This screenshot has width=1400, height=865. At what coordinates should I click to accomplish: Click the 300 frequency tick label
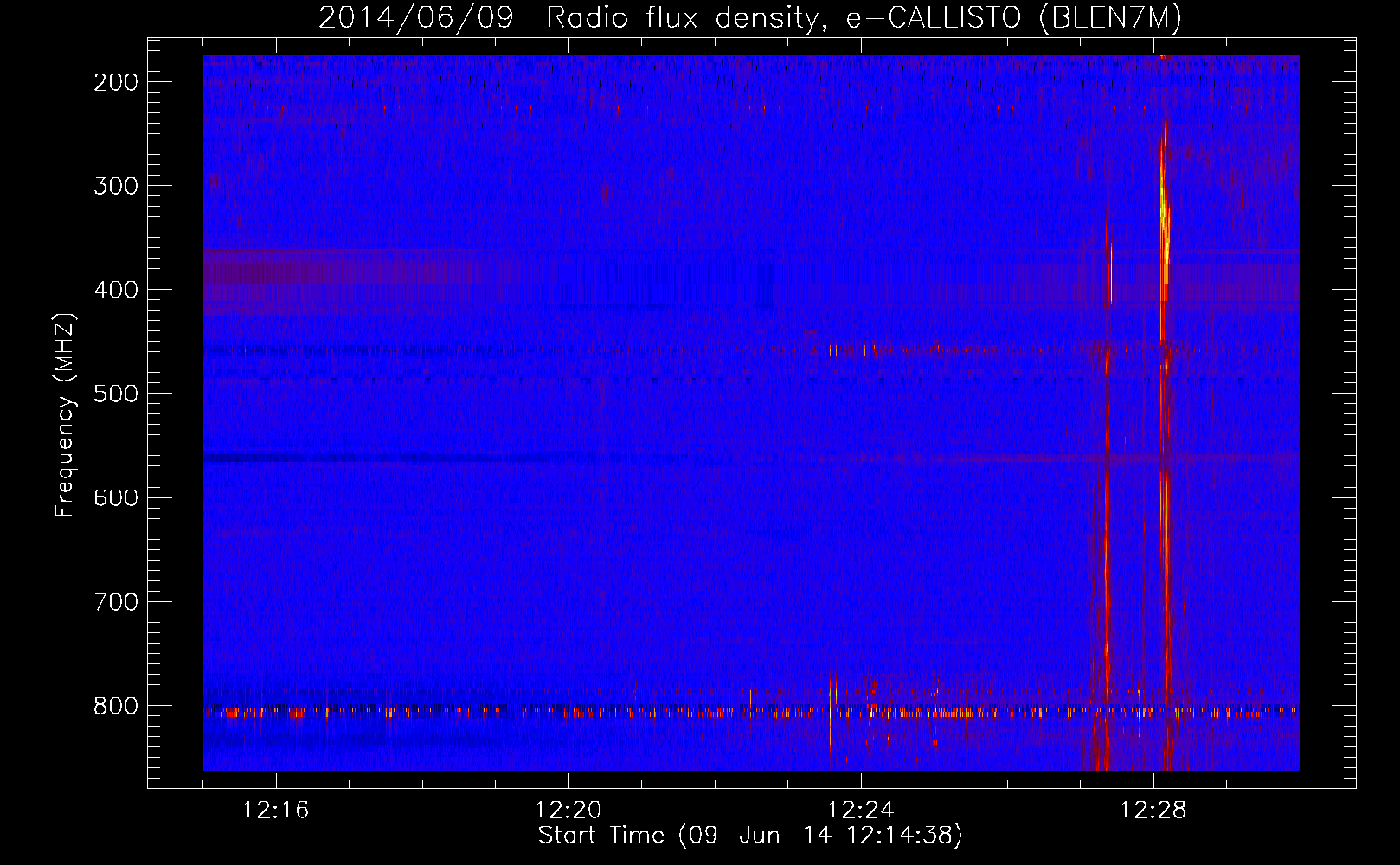coord(115,186)
